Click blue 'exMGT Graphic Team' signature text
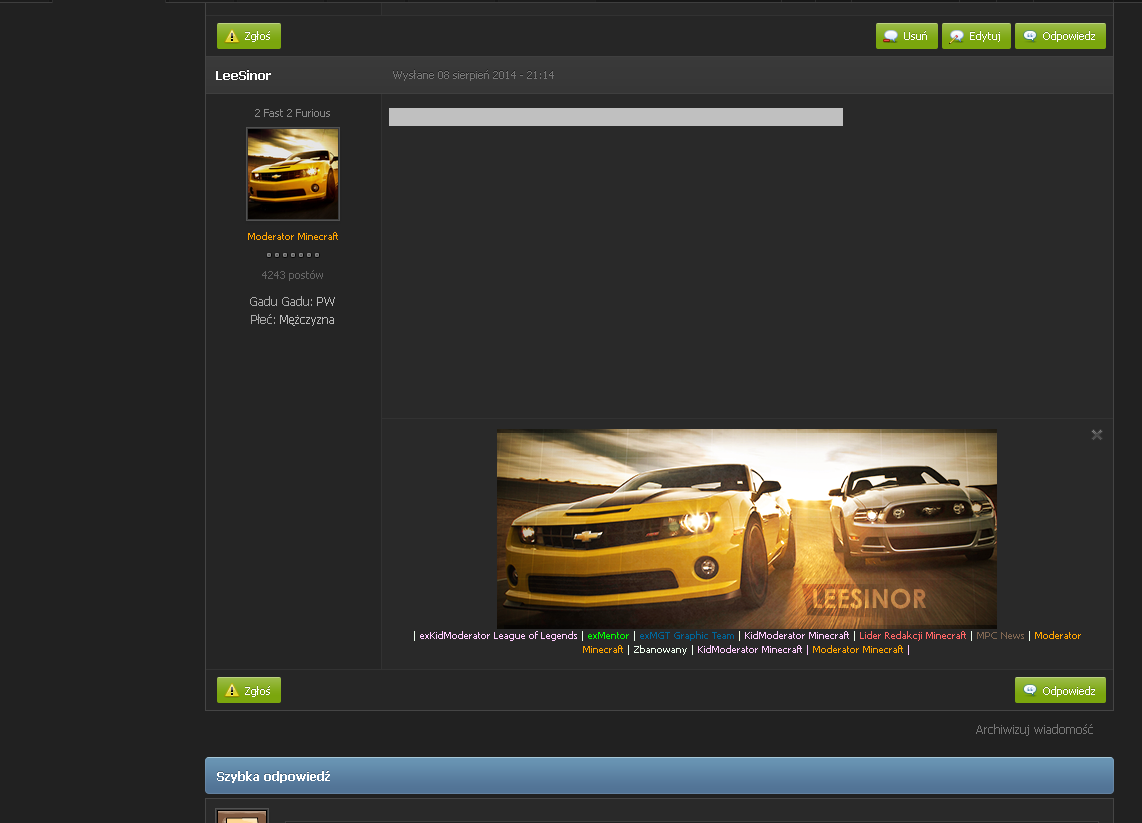Screen dimensions: 1142x823 click(687, 636)
